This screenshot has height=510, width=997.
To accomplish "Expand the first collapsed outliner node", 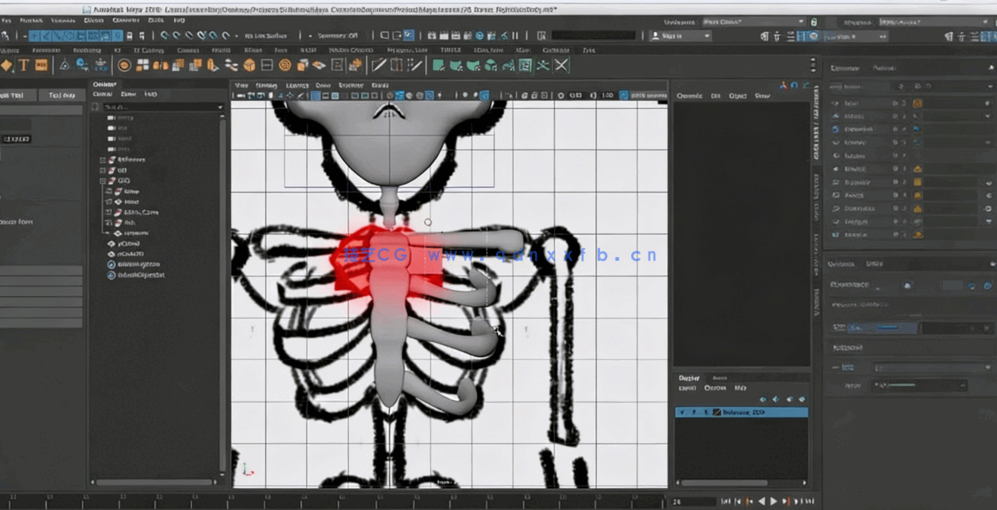I will (103, 160).
